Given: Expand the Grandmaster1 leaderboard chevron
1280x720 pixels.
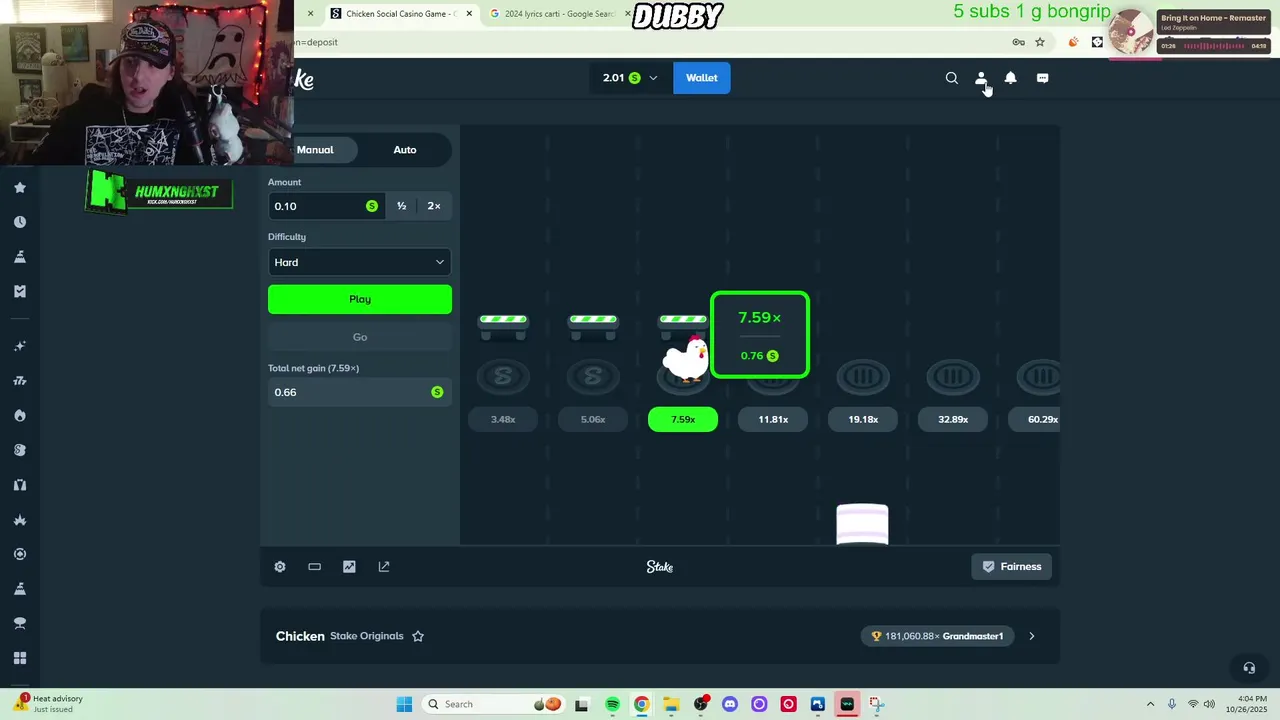Looking at the screenshot, I should click(x=1032, y=636).
